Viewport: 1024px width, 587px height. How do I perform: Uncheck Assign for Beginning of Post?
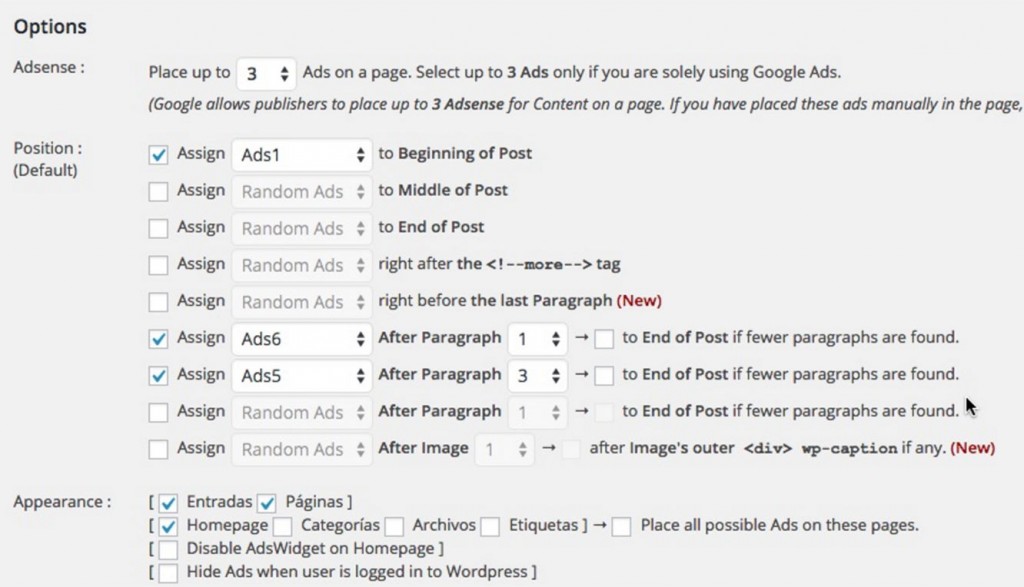[159, 153]
